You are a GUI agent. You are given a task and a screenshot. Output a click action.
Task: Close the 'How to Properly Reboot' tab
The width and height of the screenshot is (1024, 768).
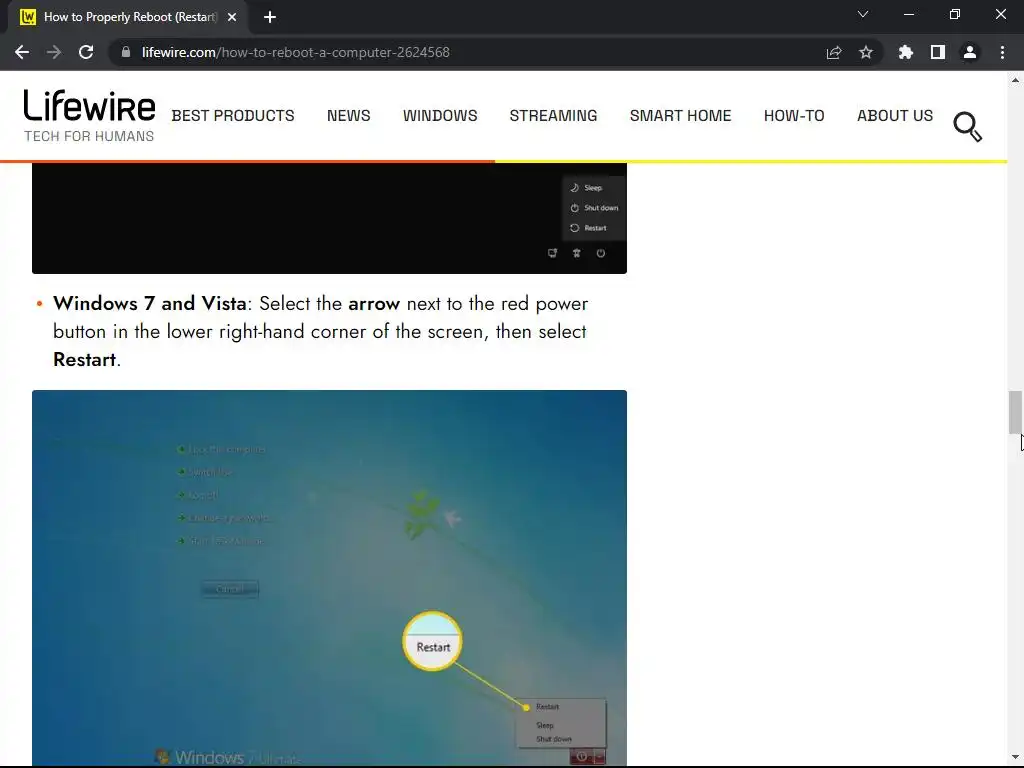point(232,17)
